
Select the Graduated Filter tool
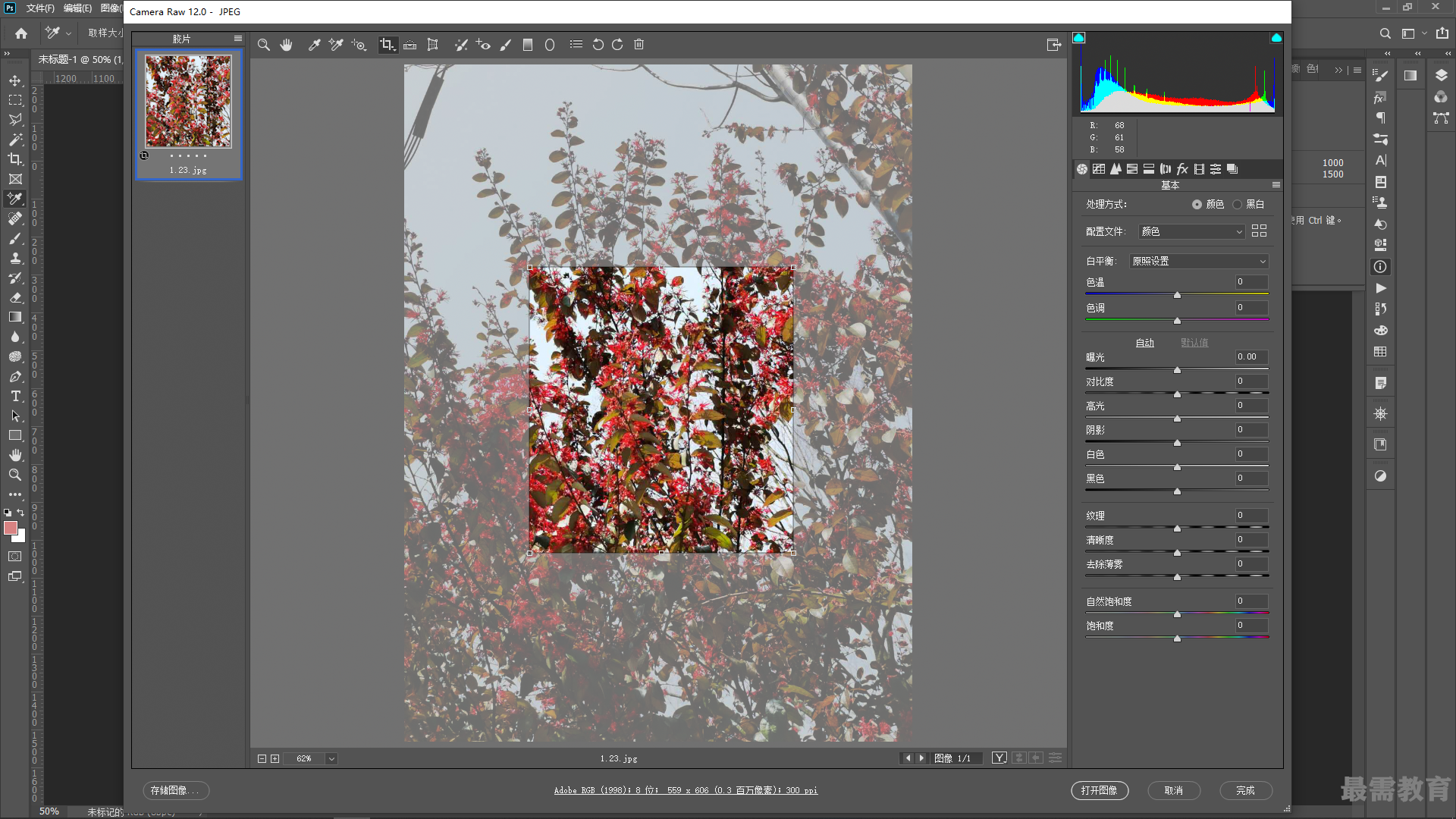(528, 45)
